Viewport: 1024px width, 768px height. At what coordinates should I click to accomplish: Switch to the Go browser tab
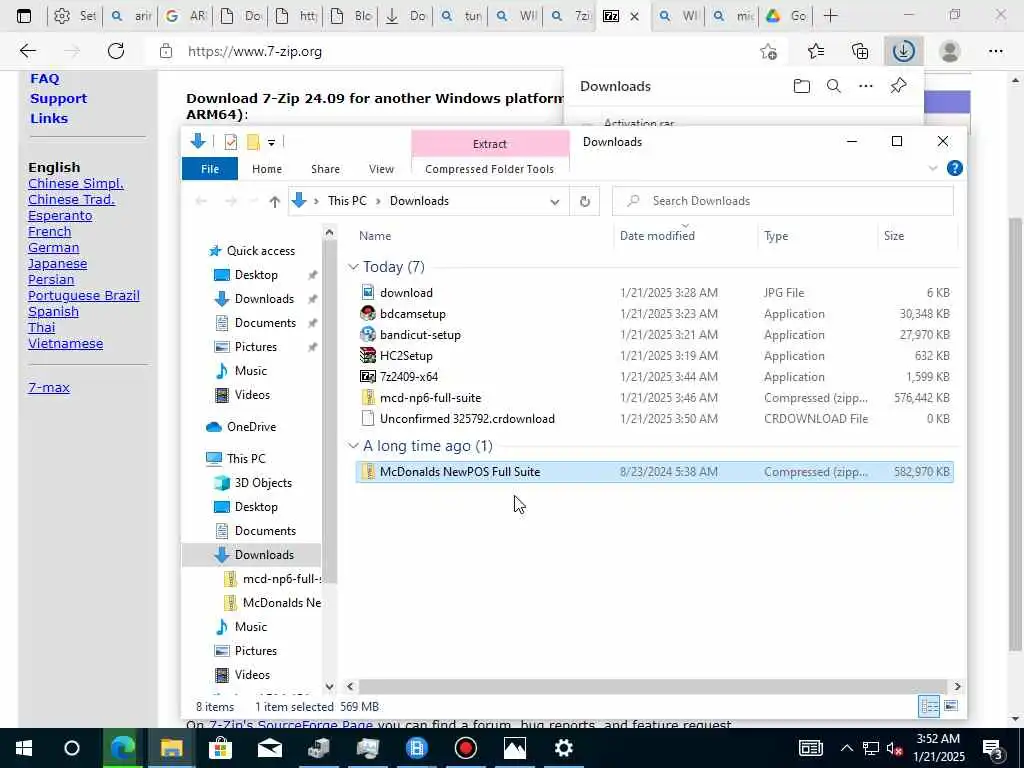pos(786,16)
